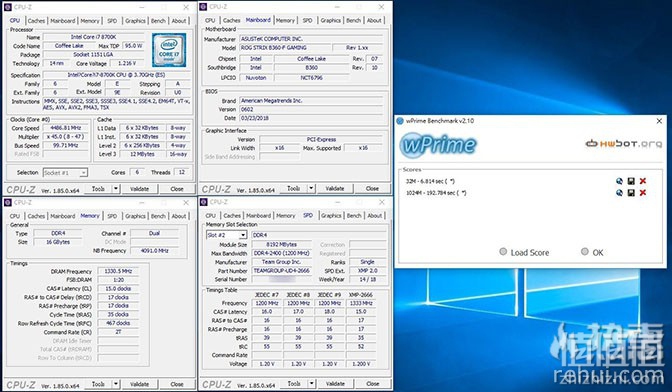This screenshot has width=672, height=392.
Task: Save the 32M score with the floppy icon
Action: 631,181
